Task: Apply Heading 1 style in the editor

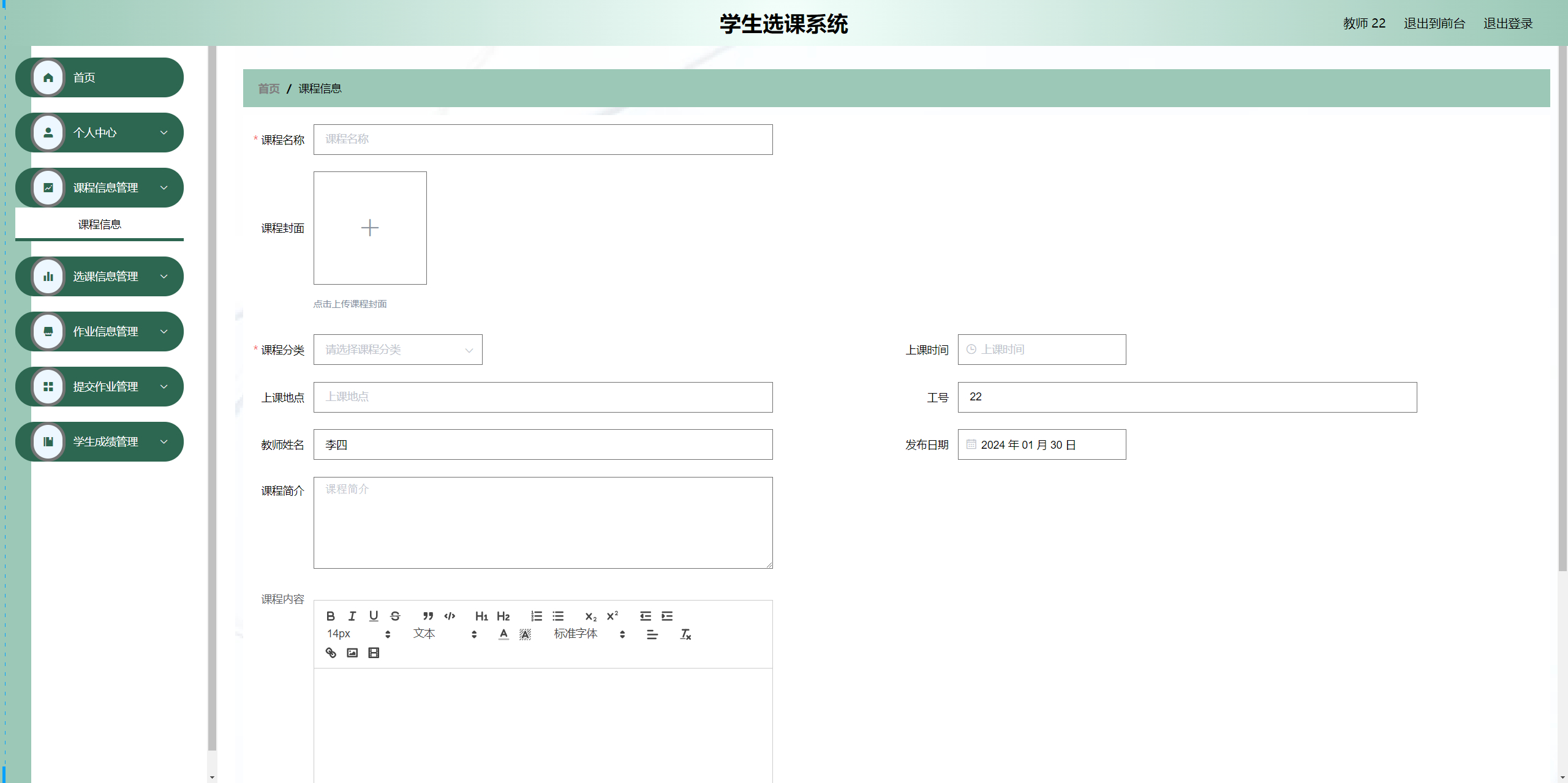Action: (x=481, y=616)
